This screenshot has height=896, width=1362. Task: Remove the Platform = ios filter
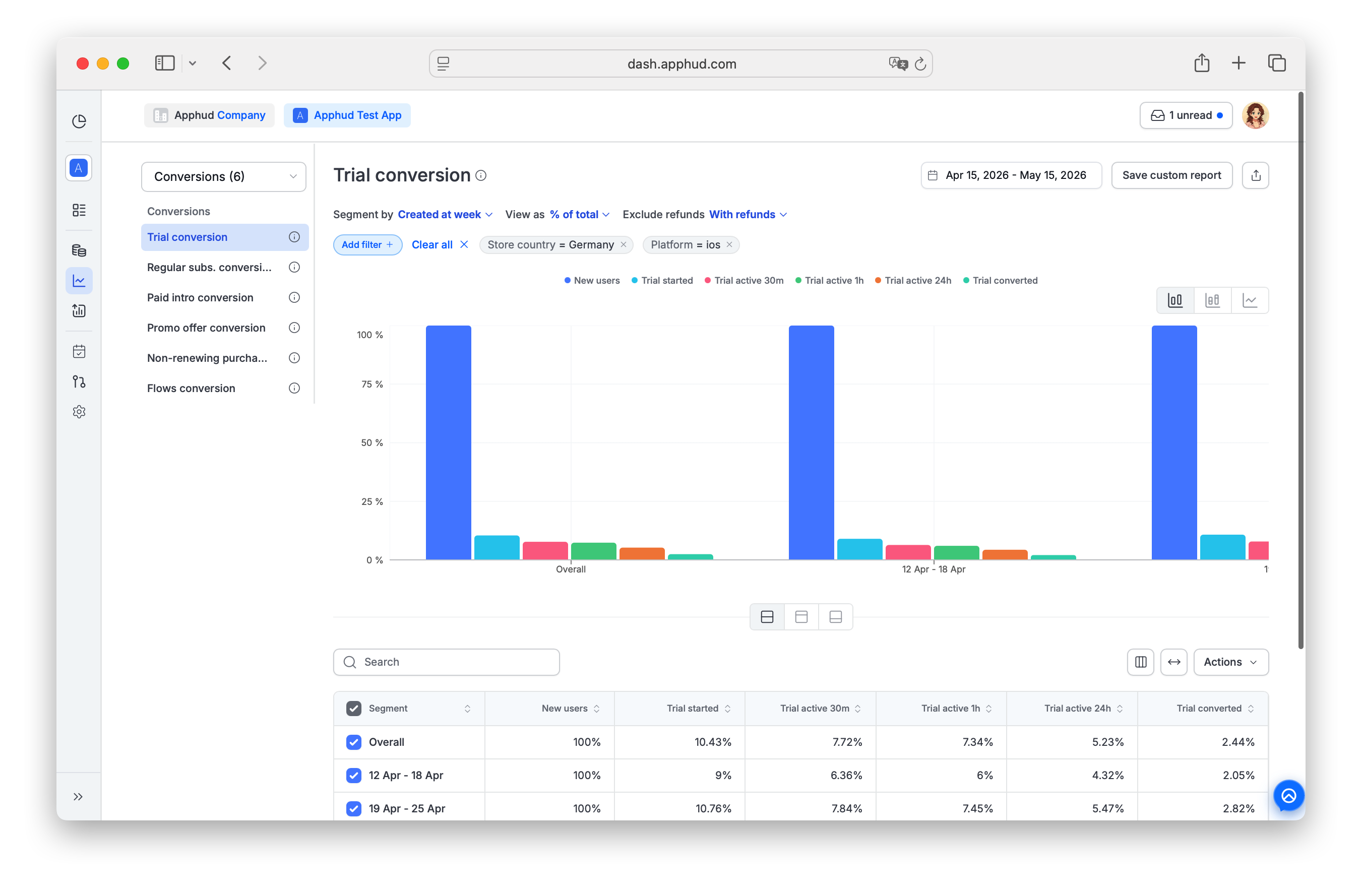pos(729,245)
